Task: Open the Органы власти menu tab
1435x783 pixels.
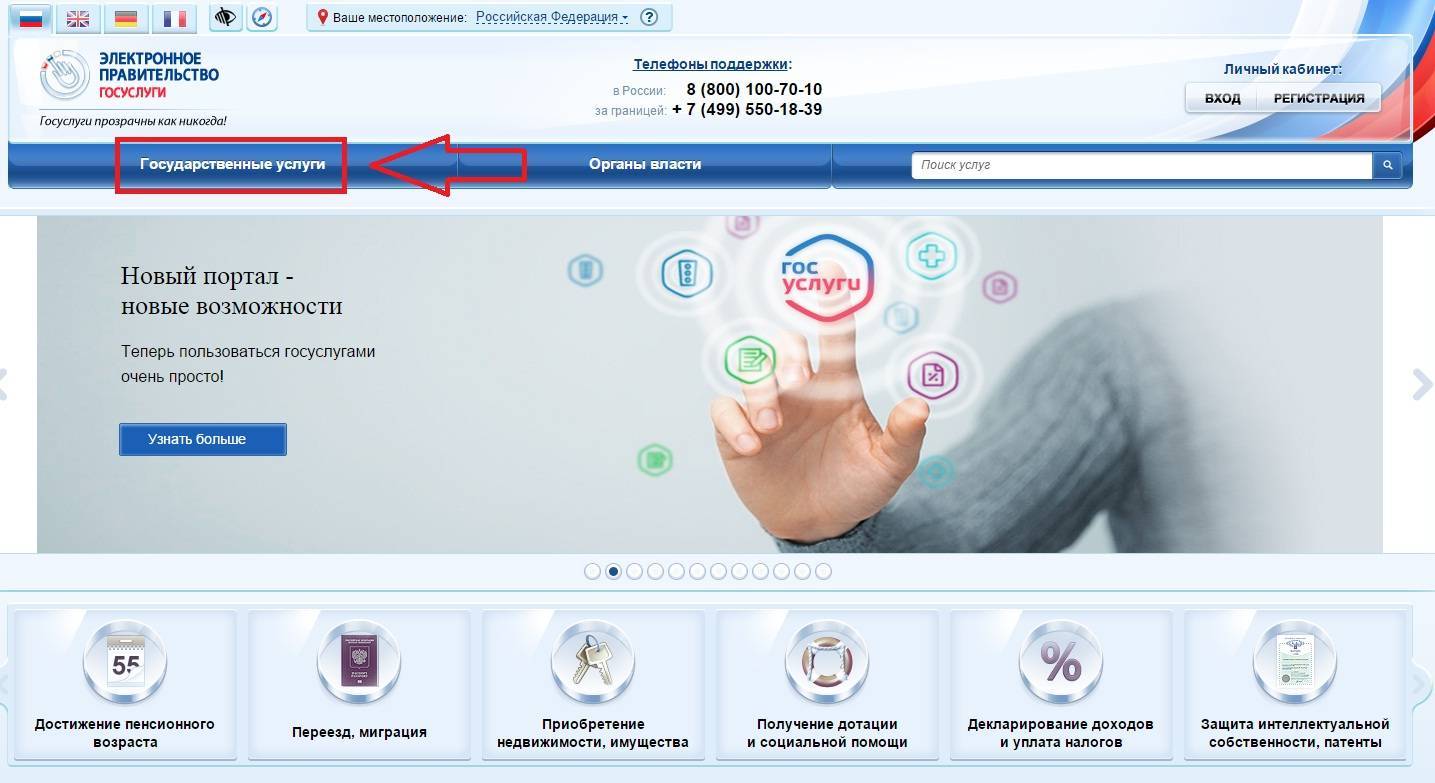Action: (x=645, y=164)
